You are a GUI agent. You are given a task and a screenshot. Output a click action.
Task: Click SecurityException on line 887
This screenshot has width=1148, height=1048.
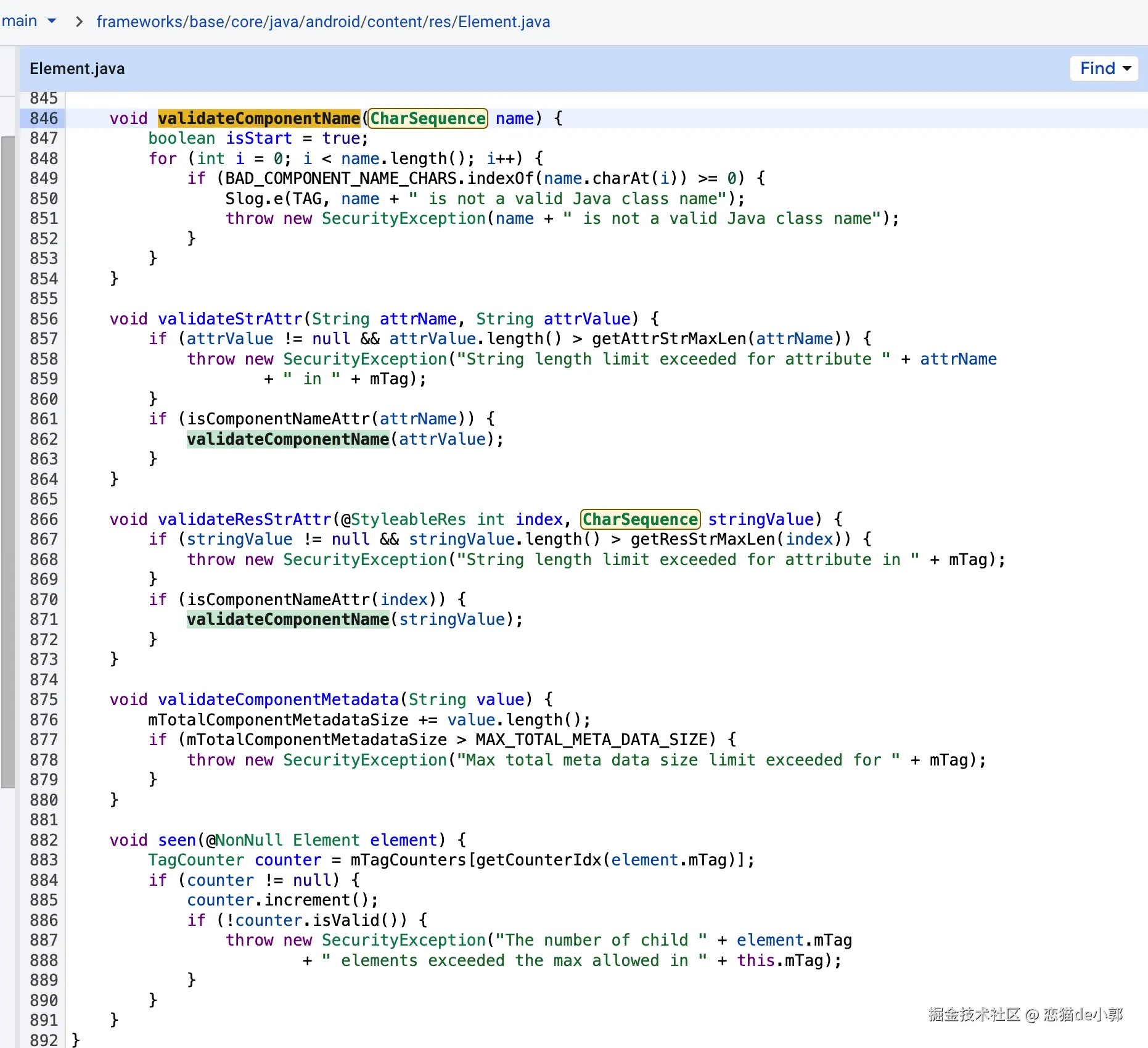404,940
